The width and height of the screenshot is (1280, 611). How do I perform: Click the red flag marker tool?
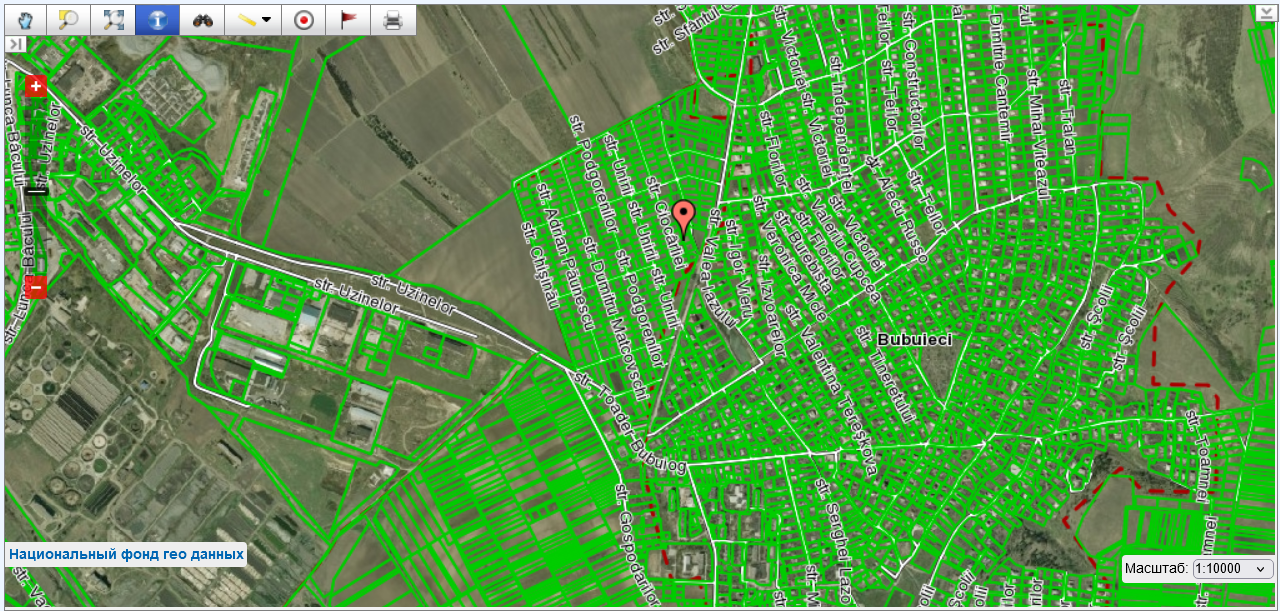(x=348, y=20)
